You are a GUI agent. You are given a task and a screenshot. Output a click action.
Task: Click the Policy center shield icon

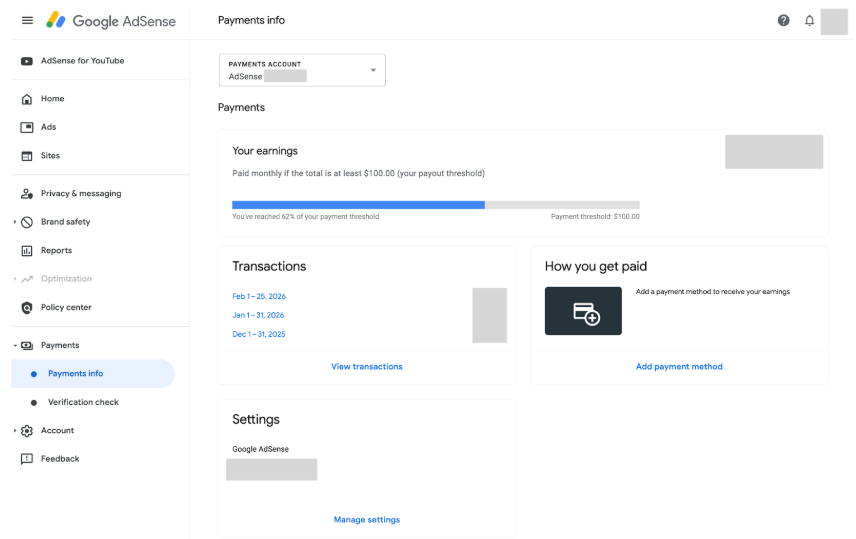(27, 308)
